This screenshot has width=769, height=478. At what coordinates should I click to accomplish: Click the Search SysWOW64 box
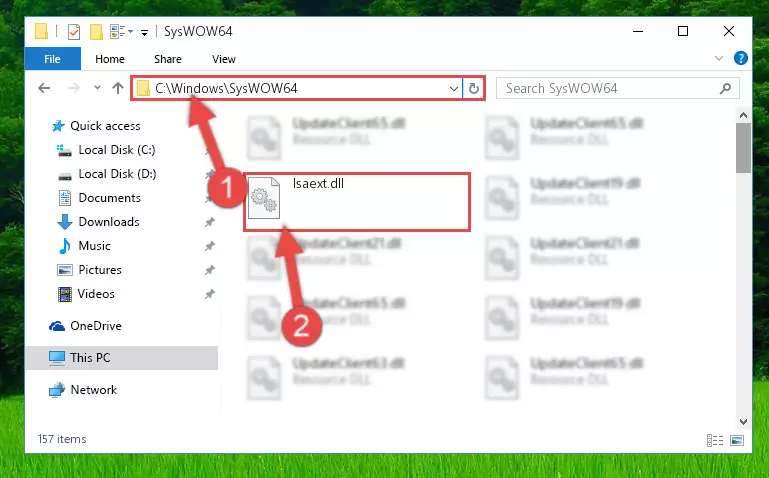pos(617,88)
